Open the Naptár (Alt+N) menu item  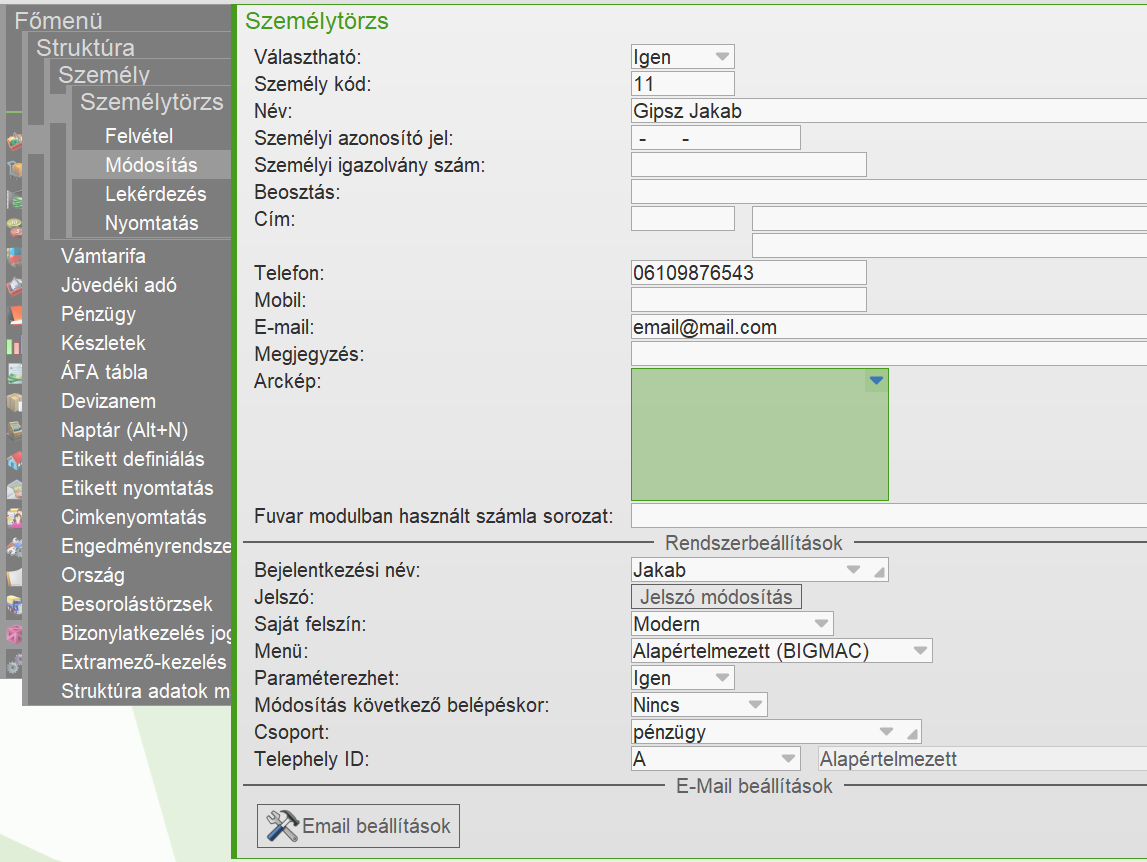124,430
